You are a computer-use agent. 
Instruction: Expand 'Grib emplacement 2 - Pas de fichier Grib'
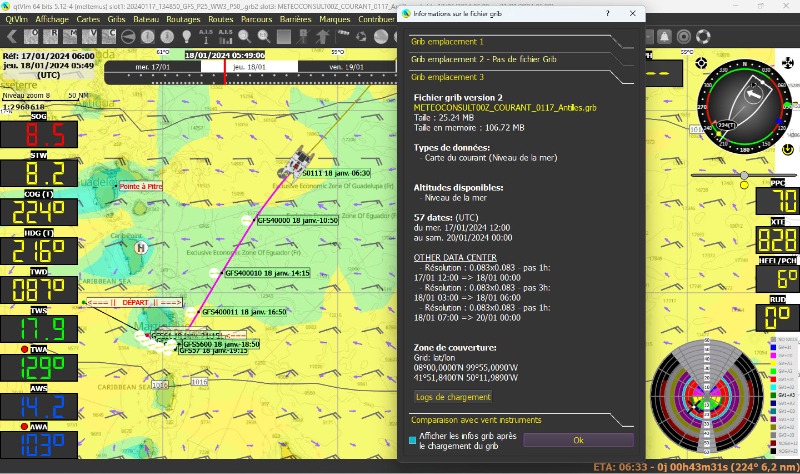(x=521, y=59)
